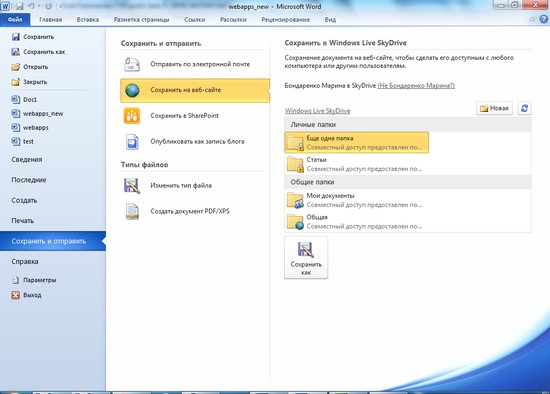This screenshot has height=394, width=550.
Task: Click the red Выход exit icon
Action: 16,295
